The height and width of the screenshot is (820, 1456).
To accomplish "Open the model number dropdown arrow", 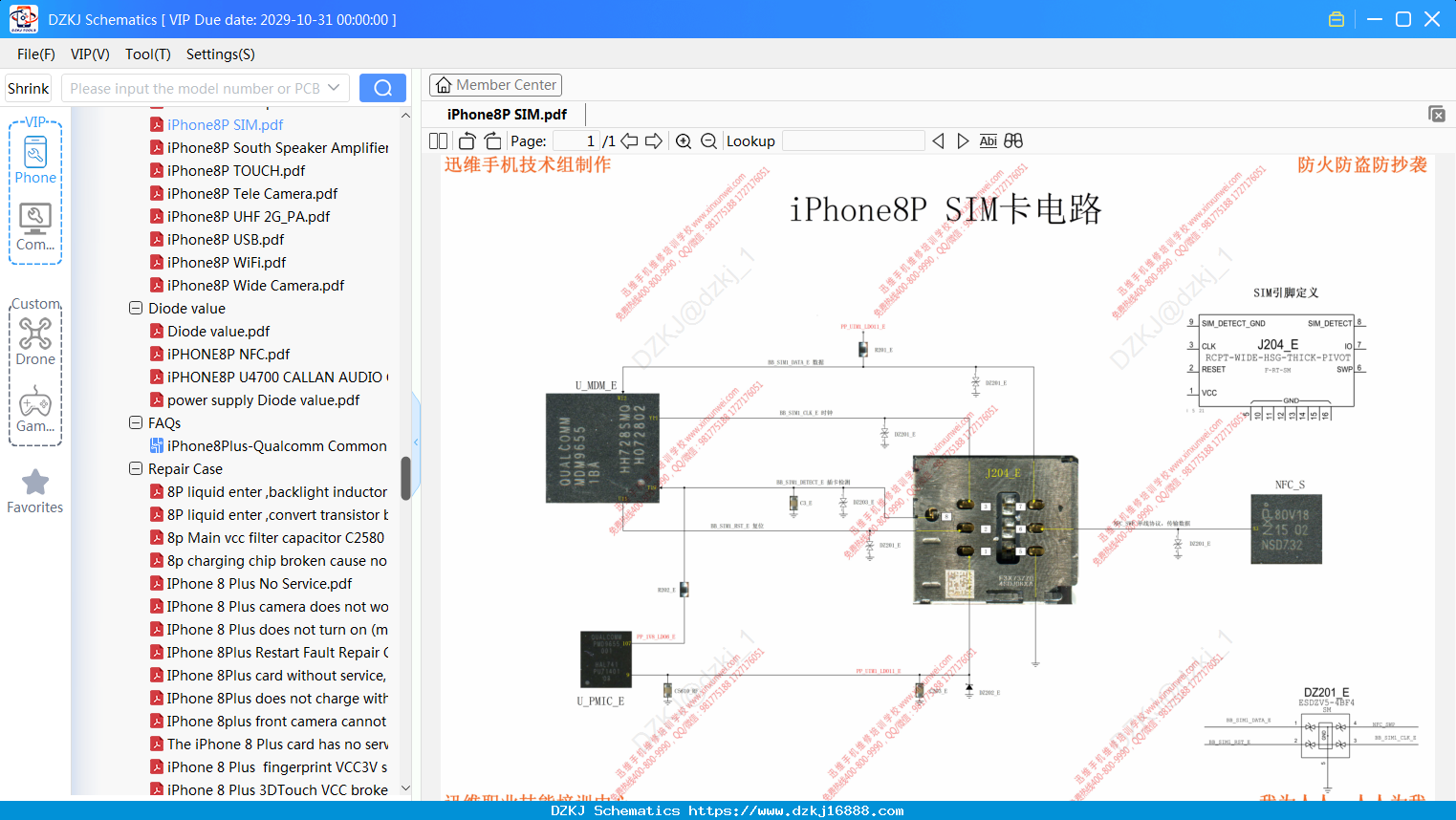I will pyautogui.click(x=334, y=88).
